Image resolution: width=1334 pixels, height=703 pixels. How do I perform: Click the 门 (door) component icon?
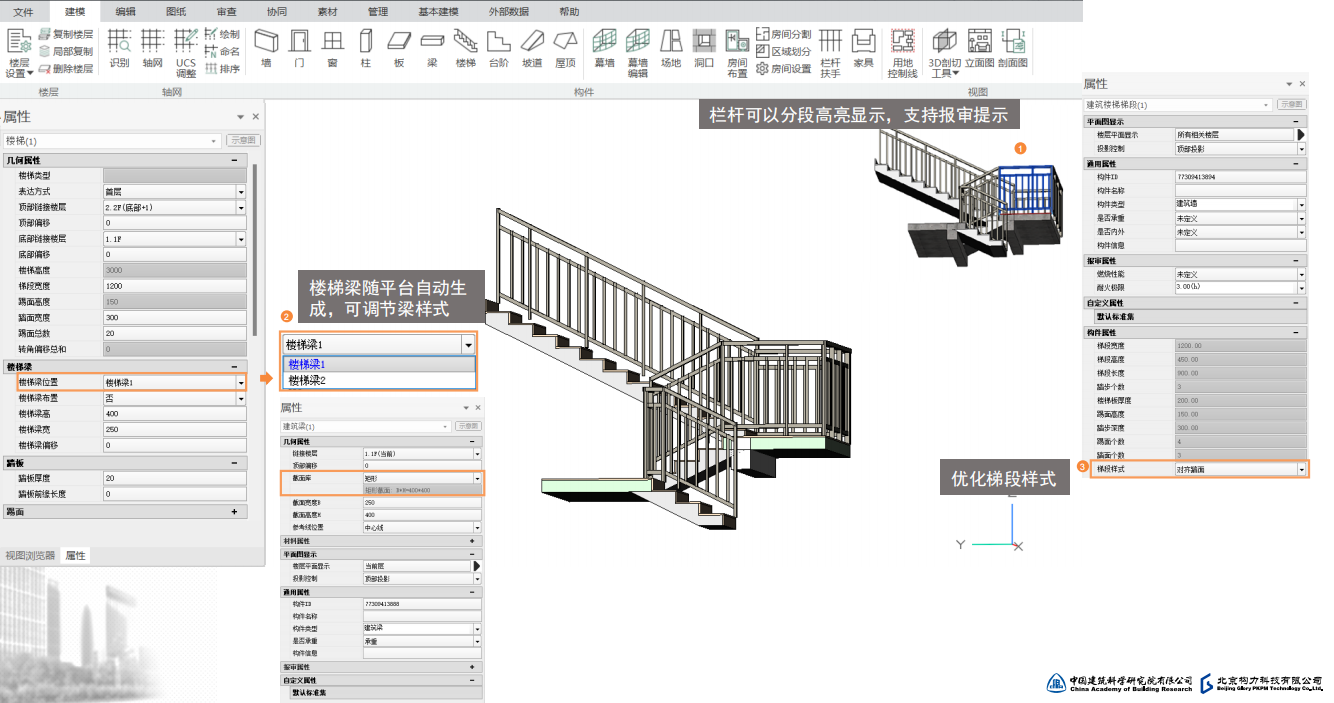pyautogui.click(x=299, y=46)
